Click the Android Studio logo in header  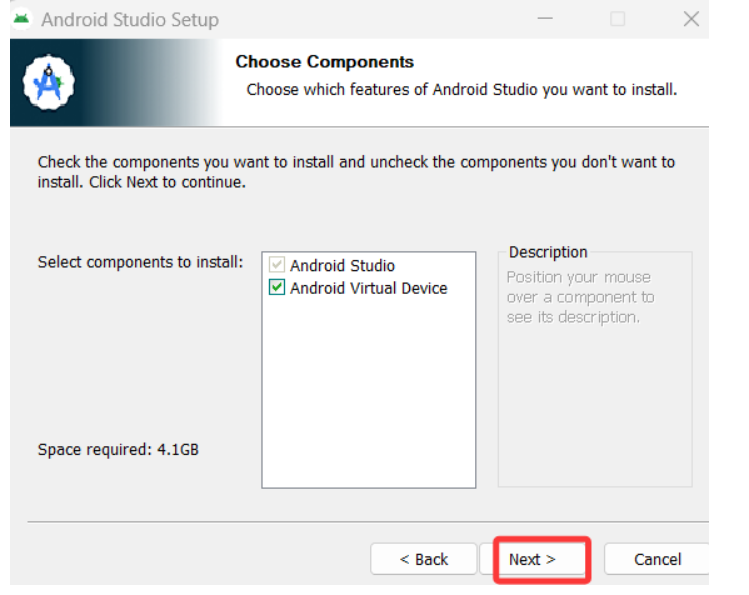point(49,82)
